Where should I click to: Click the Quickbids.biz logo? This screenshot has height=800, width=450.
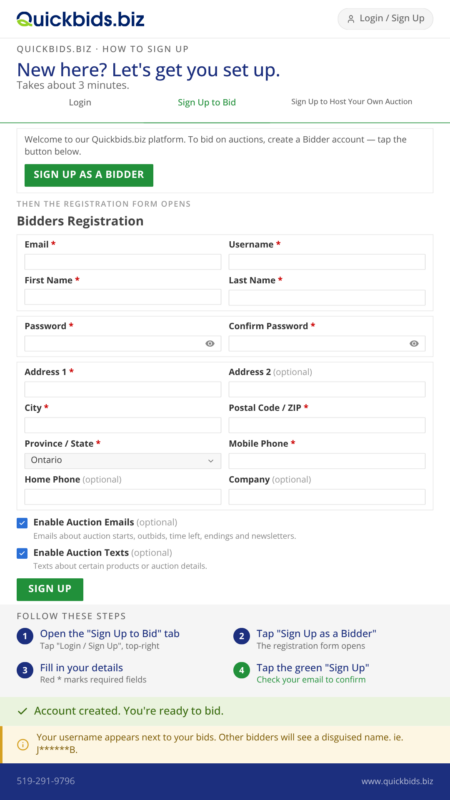[x=81, y=19]
